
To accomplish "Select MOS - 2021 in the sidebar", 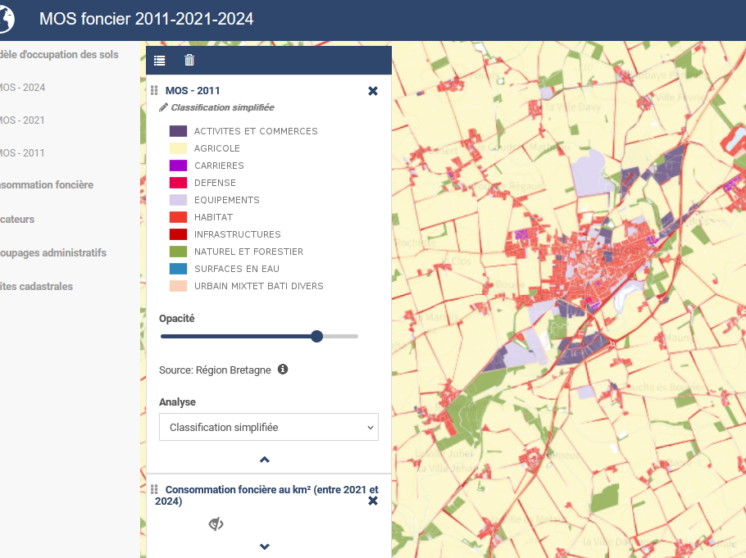I will click(22, 121).
